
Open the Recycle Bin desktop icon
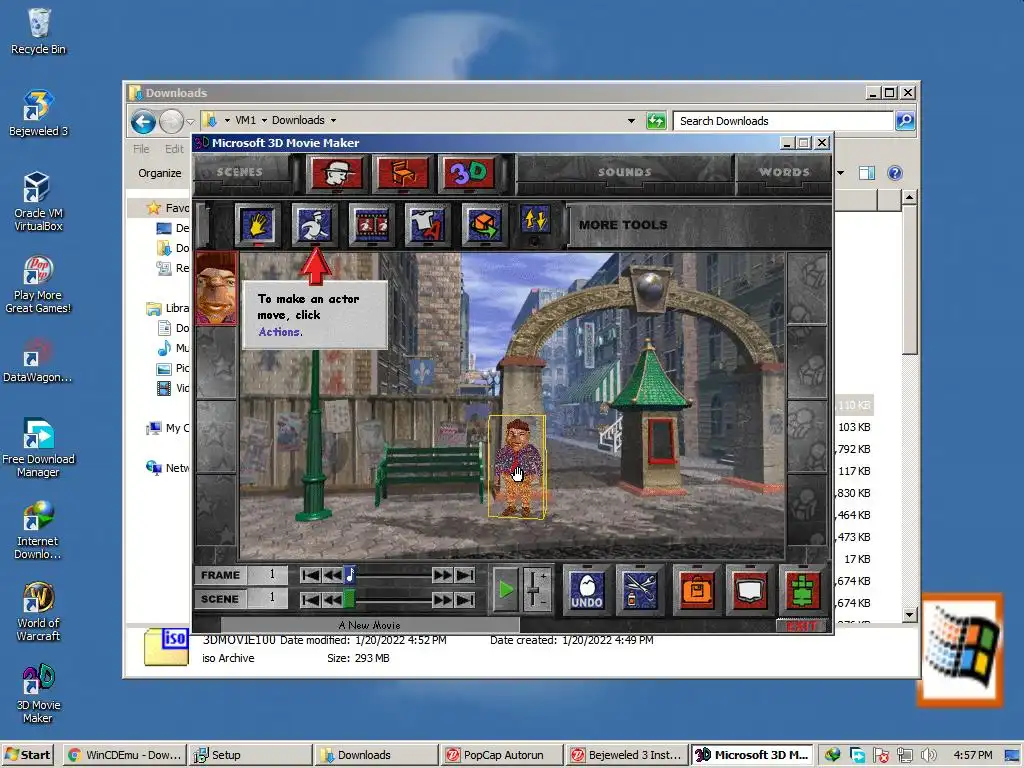tap(39, 31)
